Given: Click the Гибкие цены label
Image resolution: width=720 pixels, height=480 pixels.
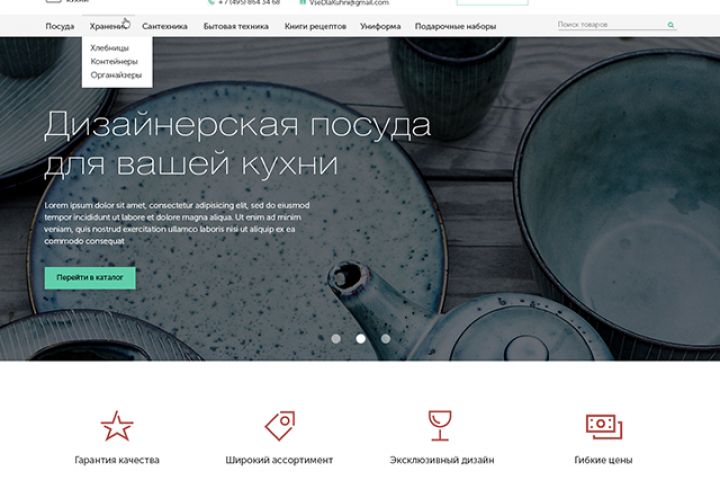Looking at the screenshot, I should click(x=603, y=460).
